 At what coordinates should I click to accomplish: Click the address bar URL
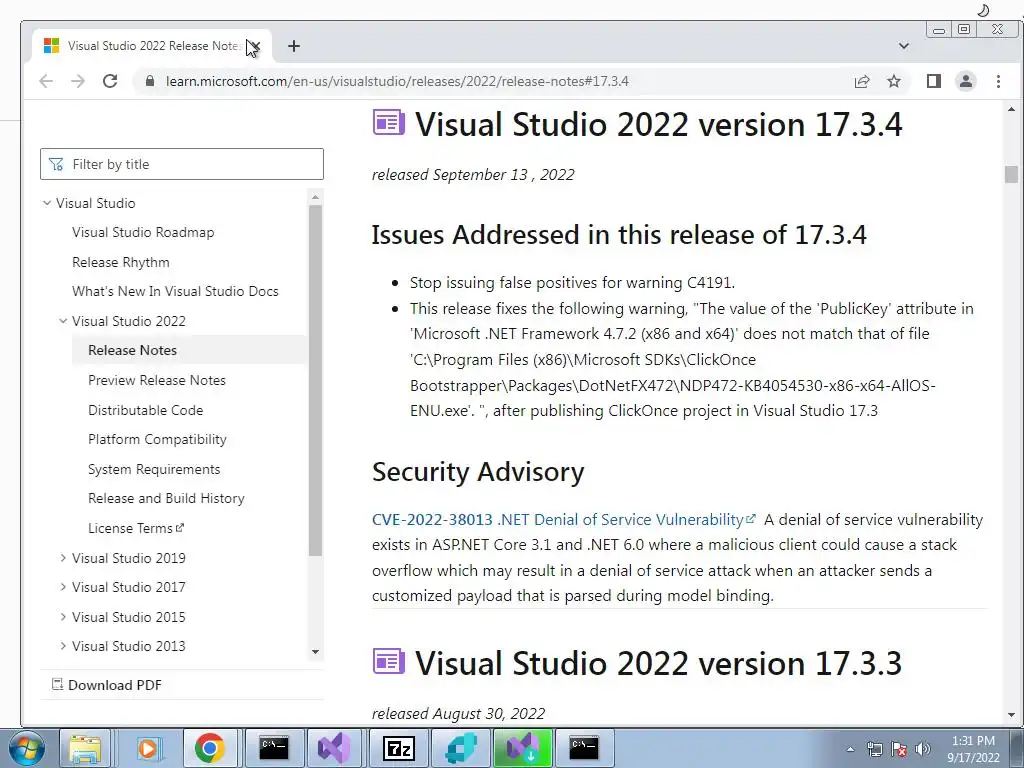(x=397, y=81)
